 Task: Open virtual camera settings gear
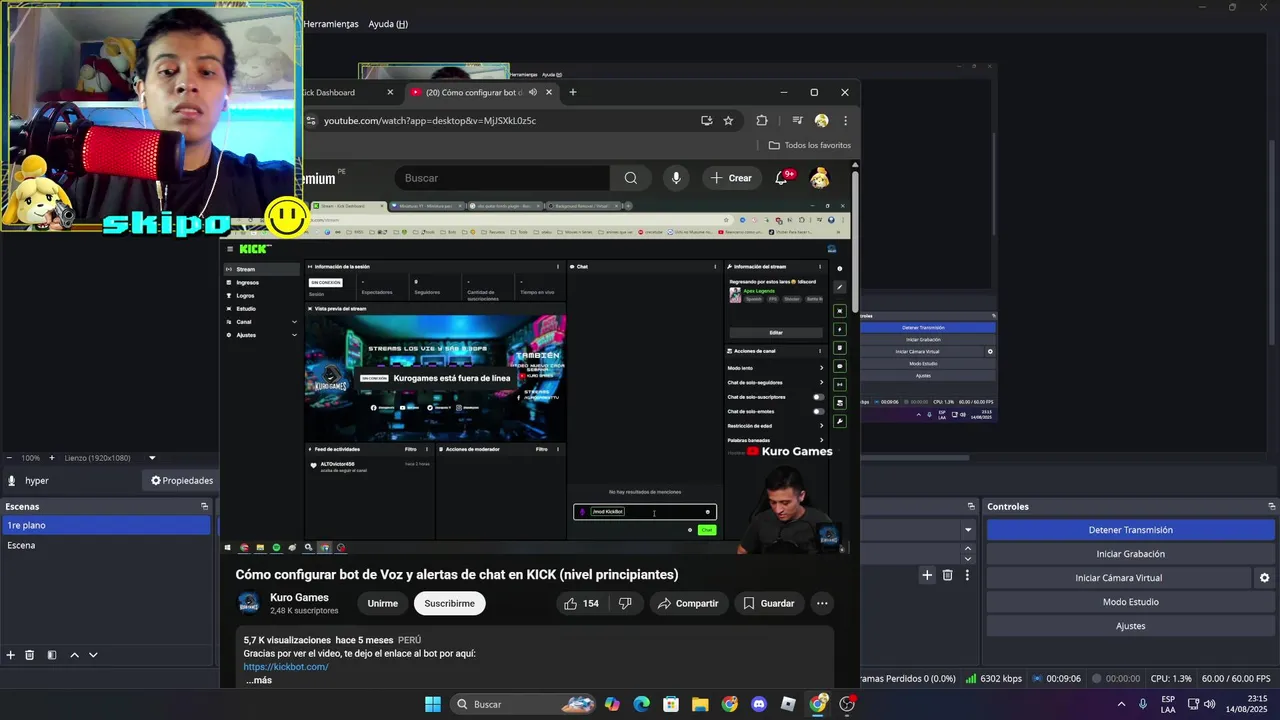1264,578
